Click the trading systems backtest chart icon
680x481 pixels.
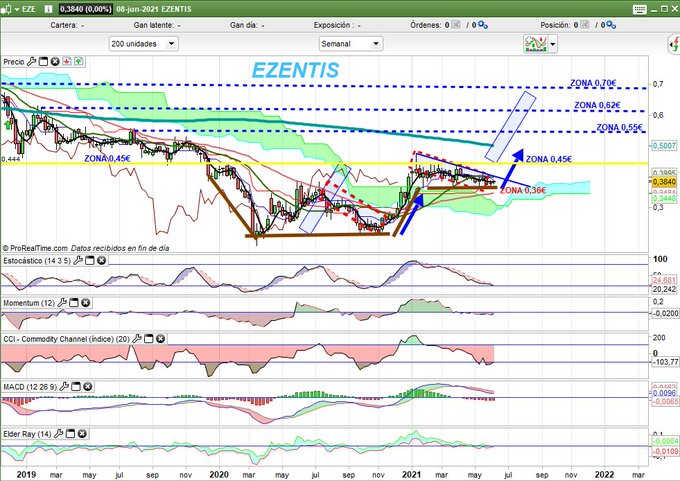536,44
